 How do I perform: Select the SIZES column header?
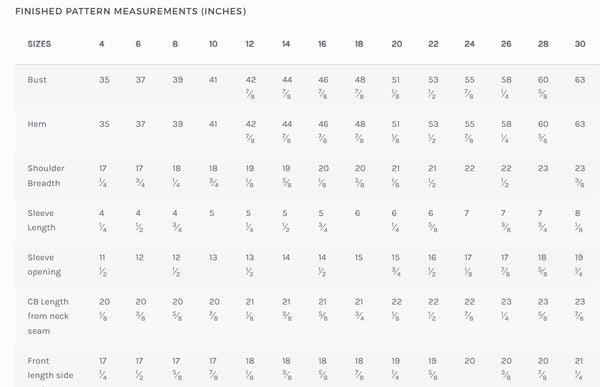[x=39, y=44]
